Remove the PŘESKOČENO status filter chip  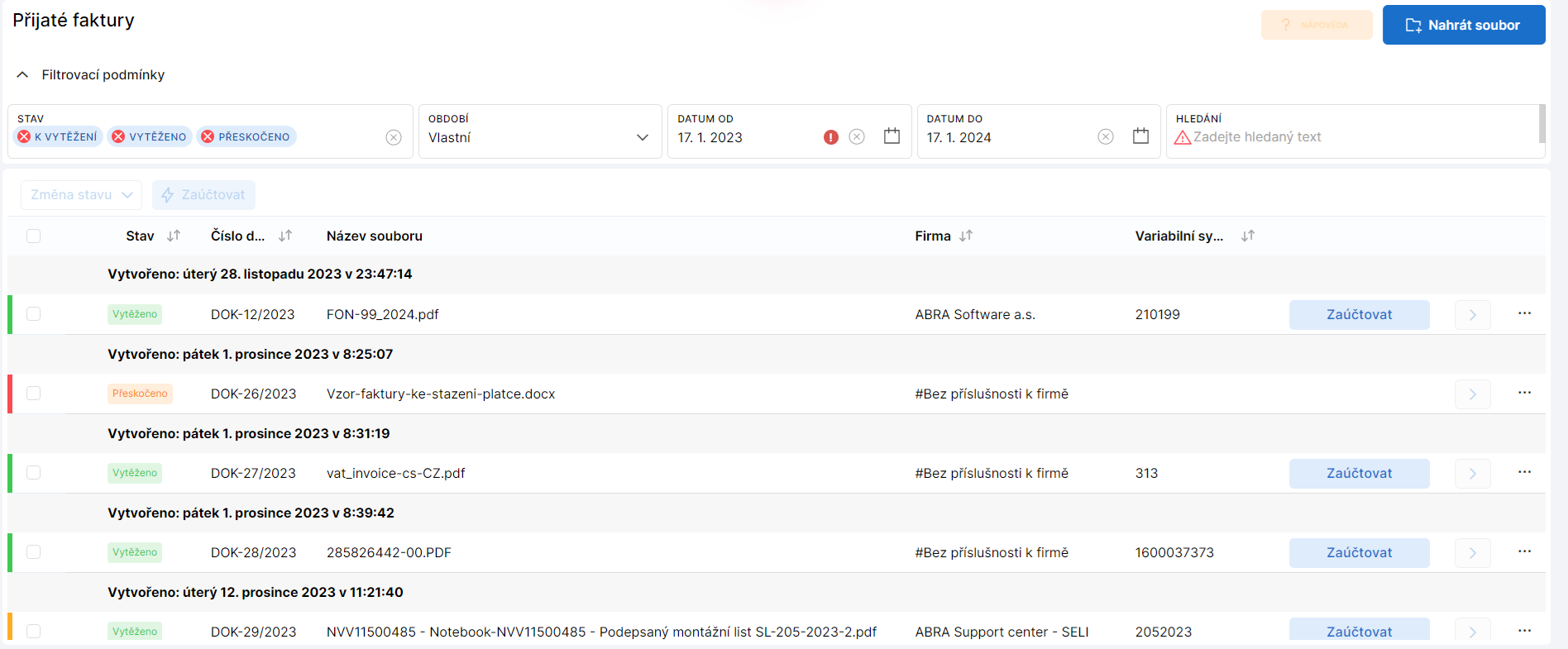[x=208, y=137]
